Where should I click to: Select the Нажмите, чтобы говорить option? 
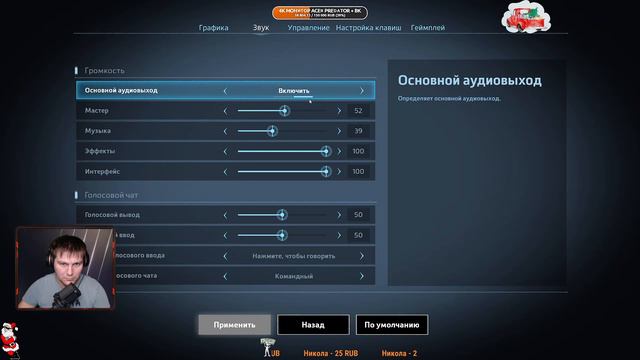pyautogui.click(x=294, y=256)
